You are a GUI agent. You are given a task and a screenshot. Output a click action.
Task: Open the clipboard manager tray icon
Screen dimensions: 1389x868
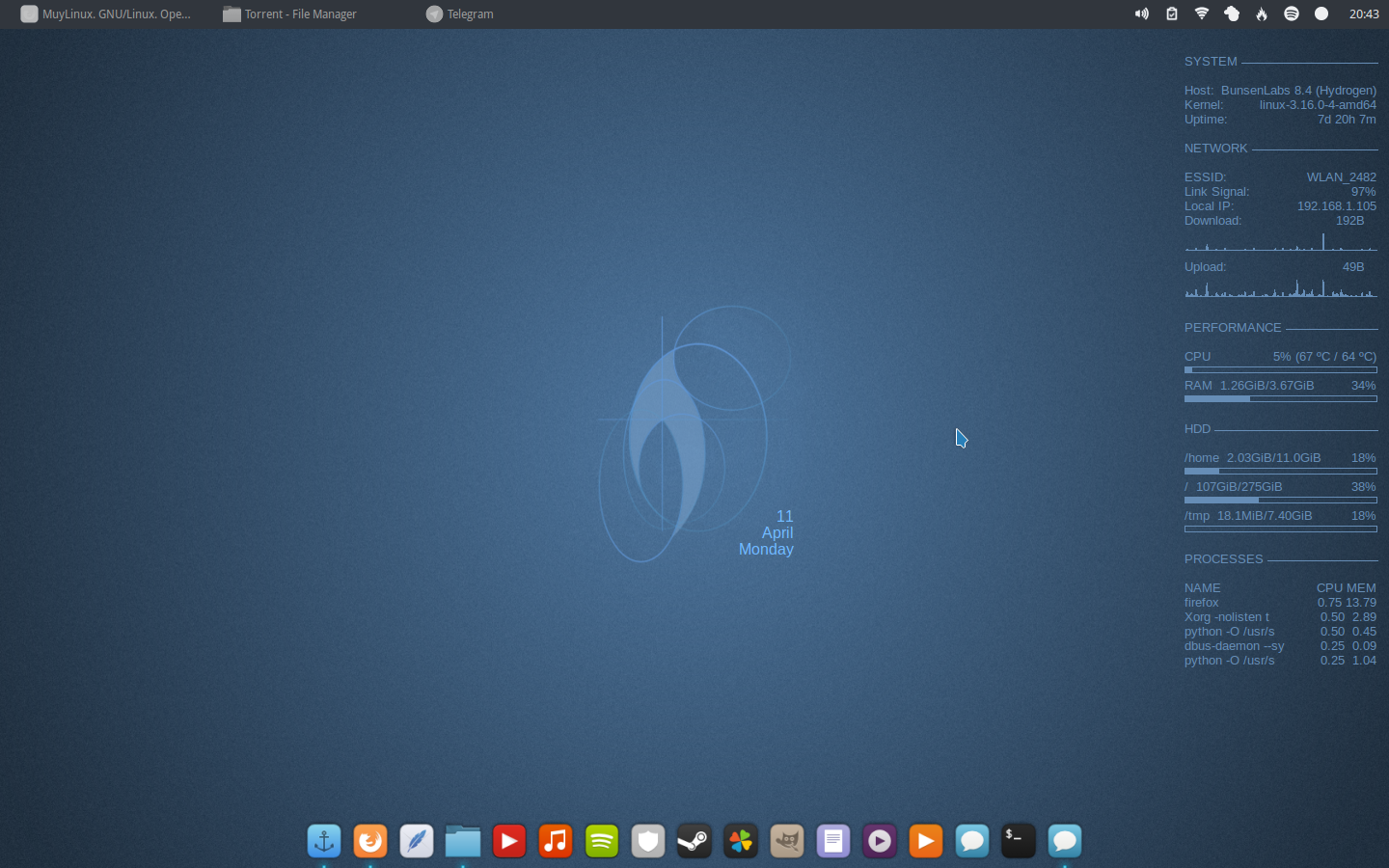pyautogui.click(x=1172, y=14)
